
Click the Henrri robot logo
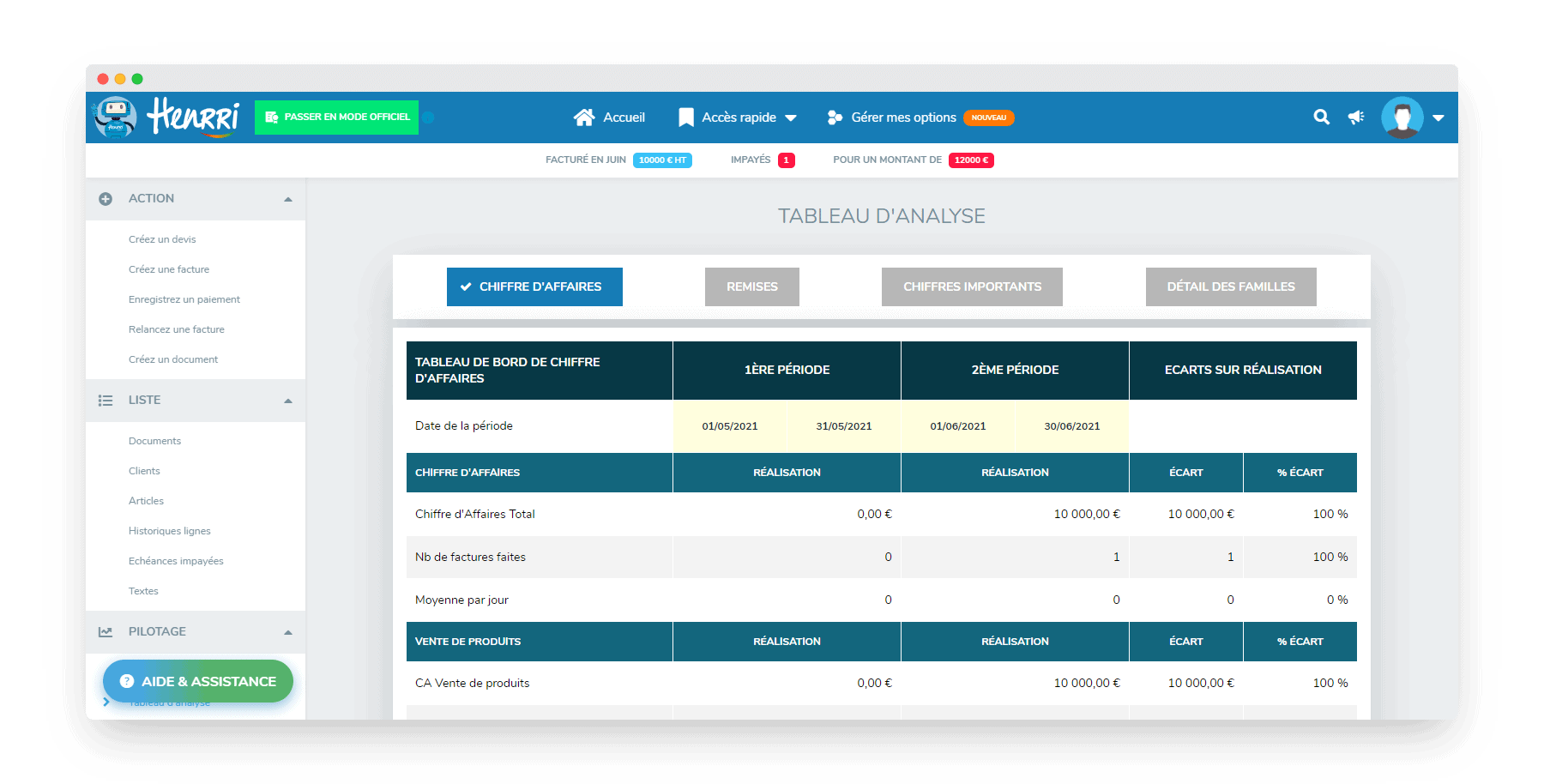coord(116,118)
